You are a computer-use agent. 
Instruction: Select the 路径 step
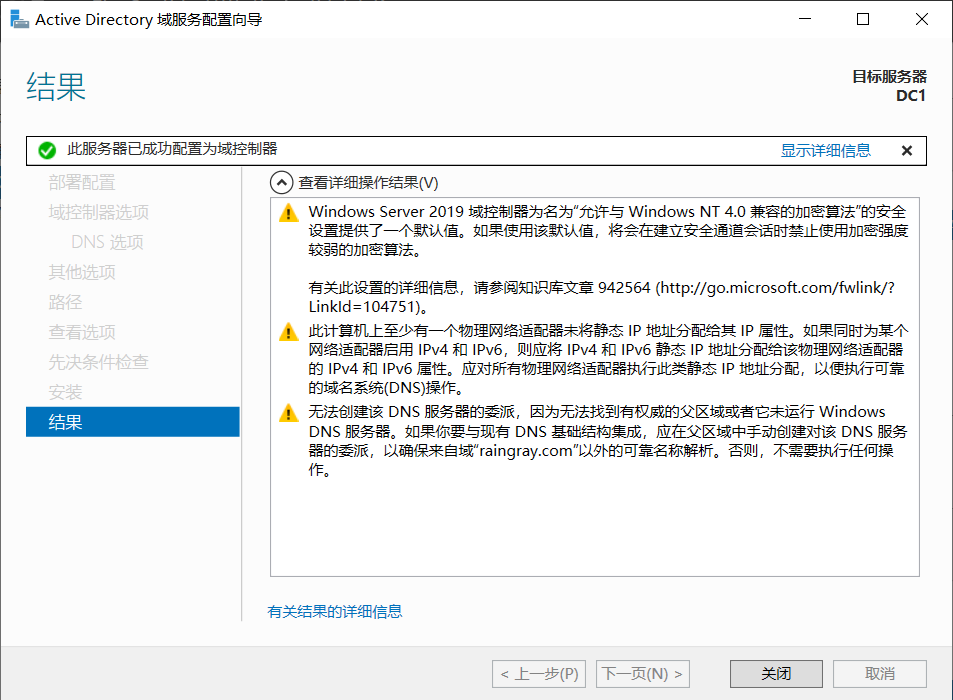pyautogui.click(x=65, y=302)
